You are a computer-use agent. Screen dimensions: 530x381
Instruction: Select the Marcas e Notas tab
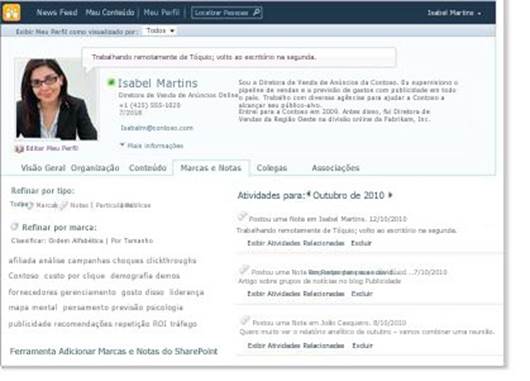click(211, 168)
